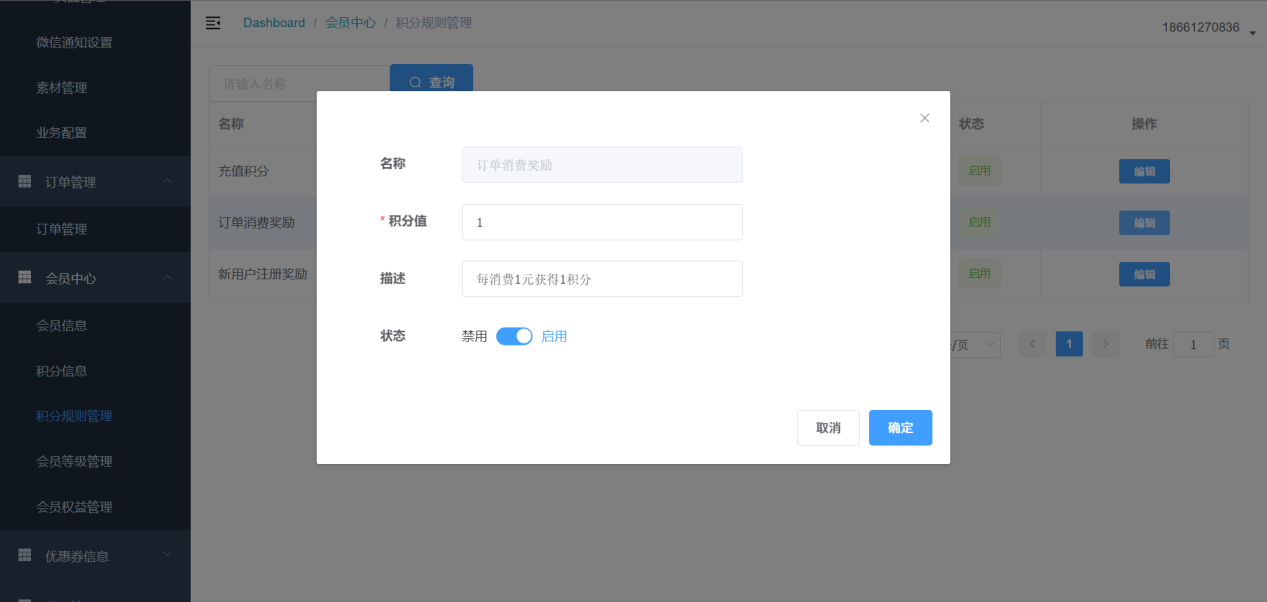Click the 会员中心 grid icon in sidebar

[25, 278]
